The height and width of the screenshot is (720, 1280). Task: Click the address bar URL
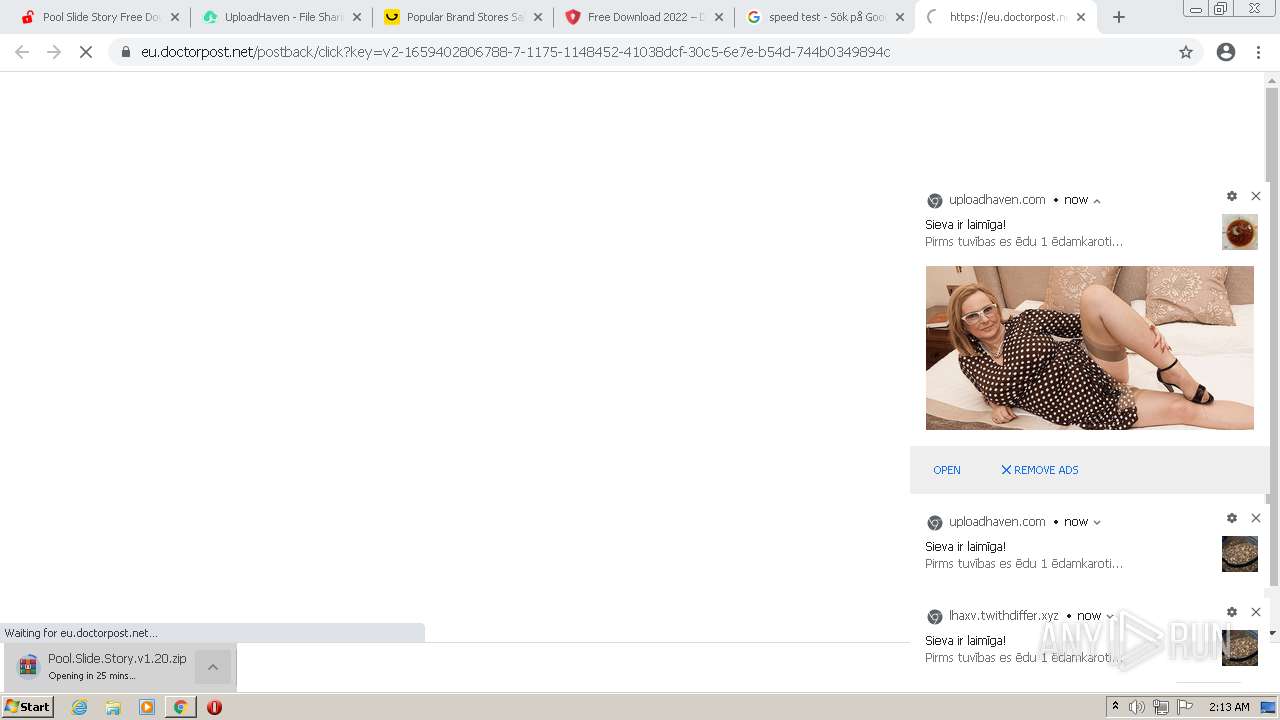[x=515, y=52]
